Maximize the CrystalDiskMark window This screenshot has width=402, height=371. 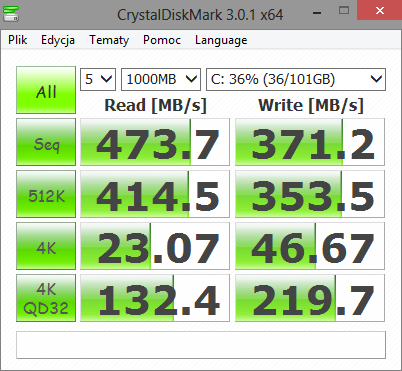[x=344, y=11]
